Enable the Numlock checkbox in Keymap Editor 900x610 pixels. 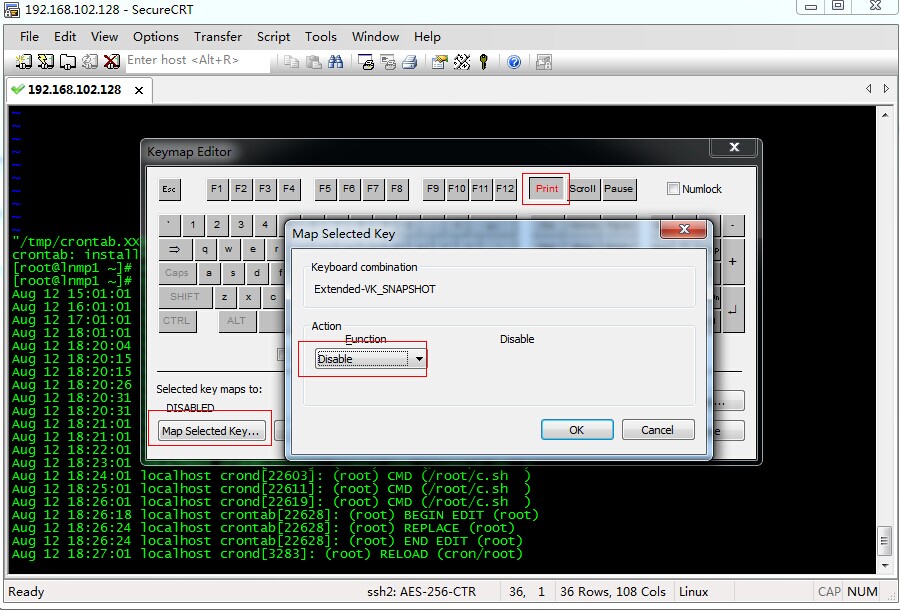[x=673, y=189]
